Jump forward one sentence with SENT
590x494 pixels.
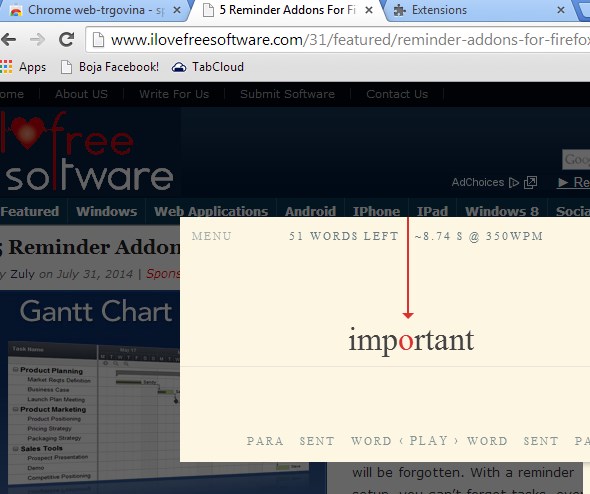click(541, 441)
